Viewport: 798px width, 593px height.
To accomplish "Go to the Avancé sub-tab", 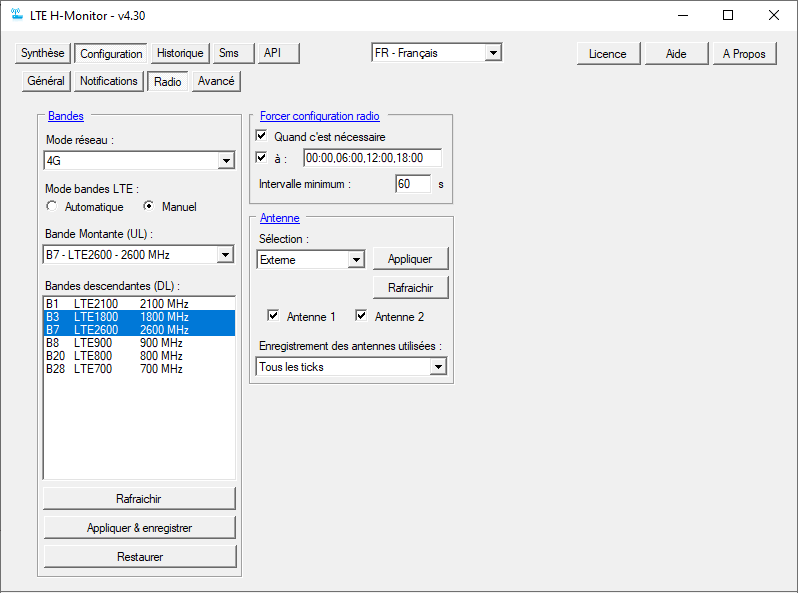I will (x=216, y=82).
